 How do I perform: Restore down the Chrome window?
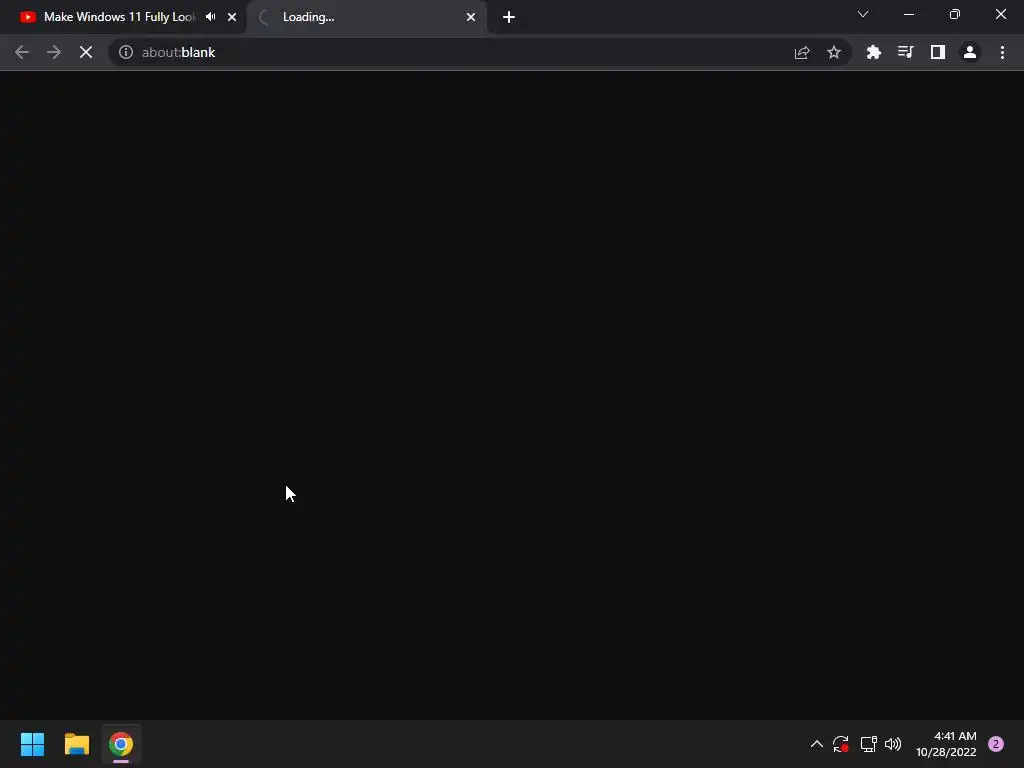pos(955,14)
